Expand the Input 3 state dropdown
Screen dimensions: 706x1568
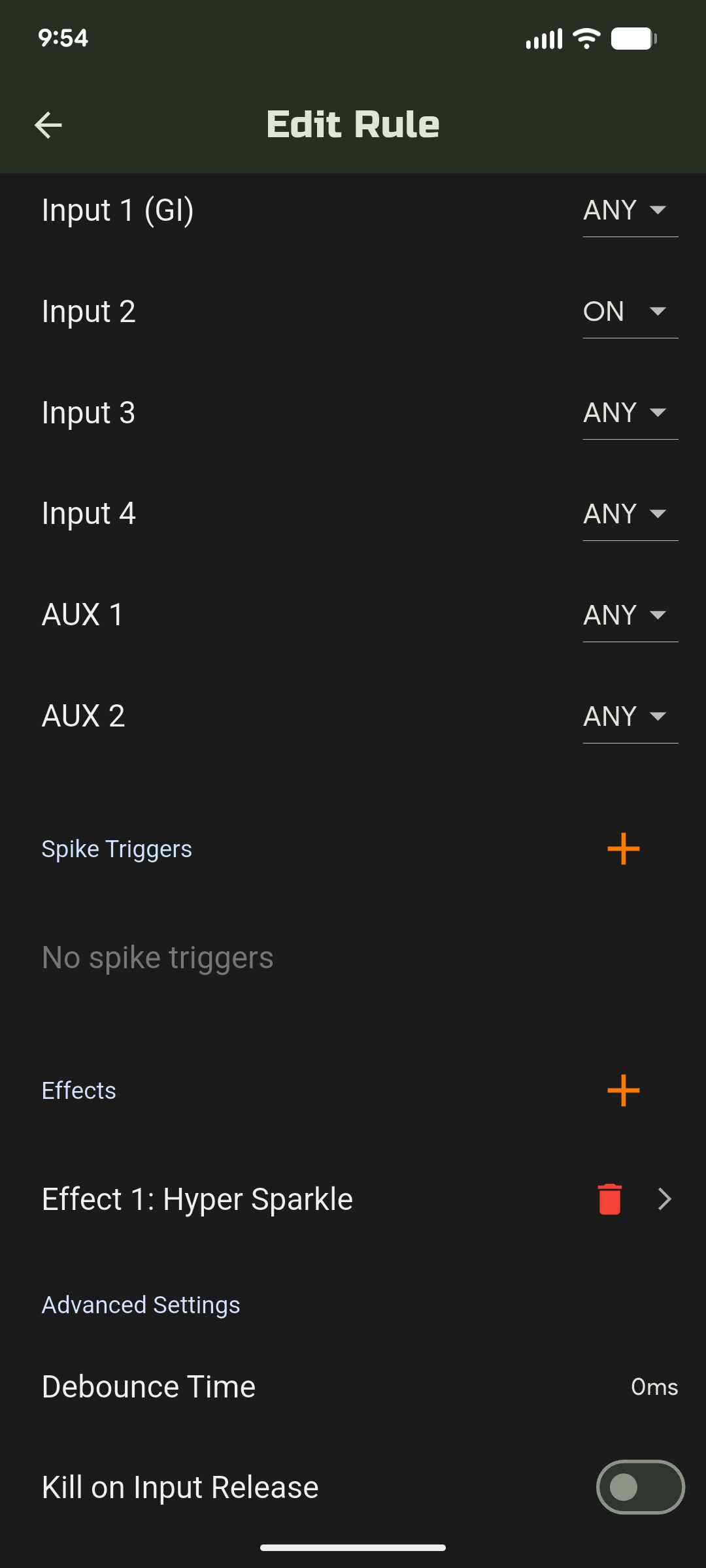[630, 413]
